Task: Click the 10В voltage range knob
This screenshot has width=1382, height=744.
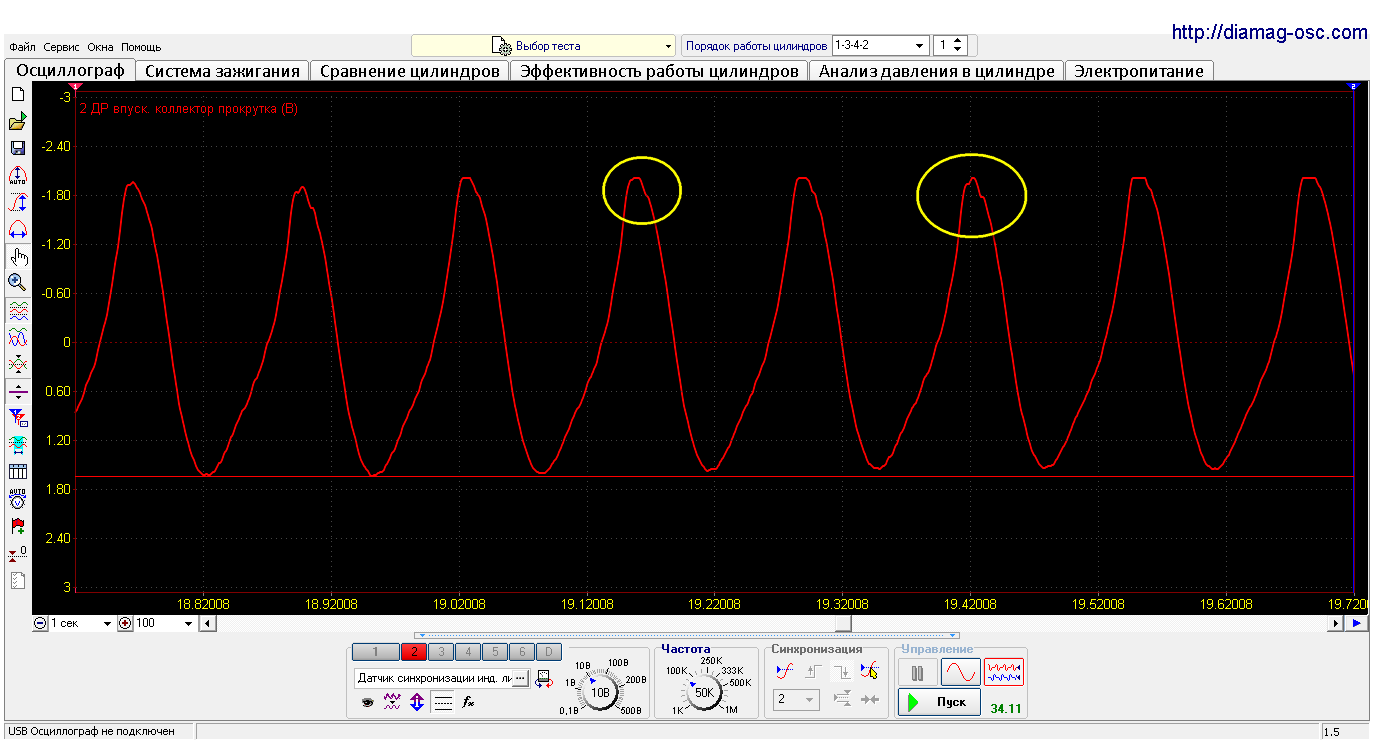Action: tap(600, 692)
